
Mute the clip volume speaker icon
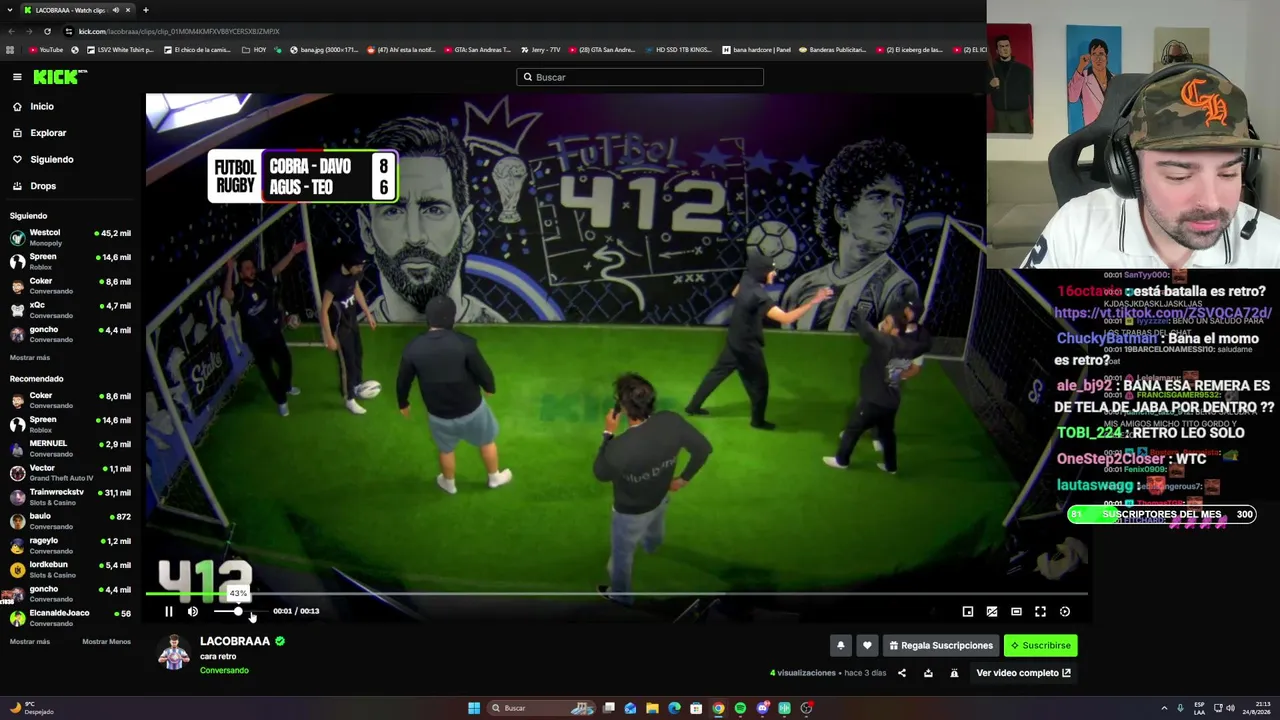(x=193, y=611)
